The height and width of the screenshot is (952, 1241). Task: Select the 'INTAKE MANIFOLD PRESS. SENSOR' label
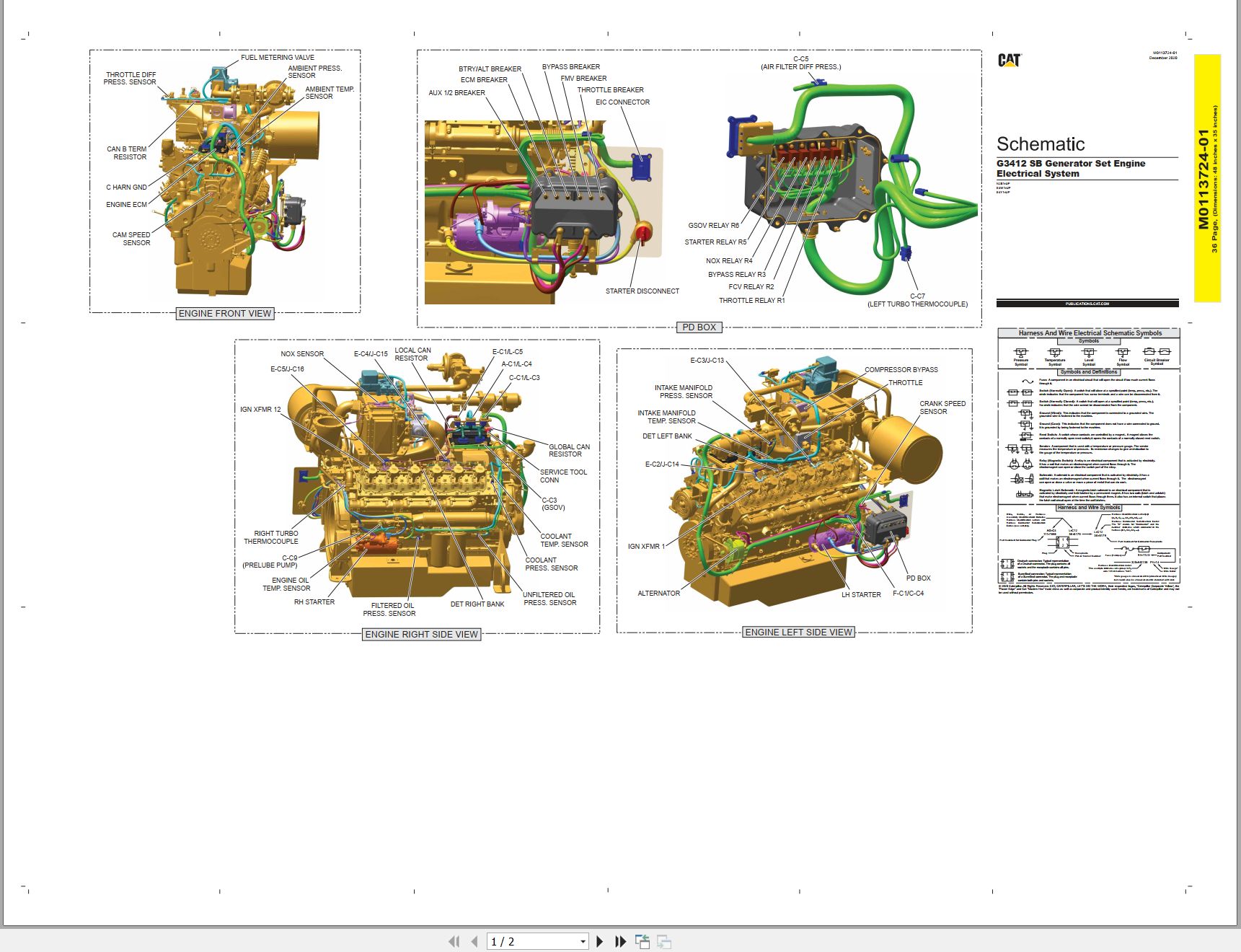pos(684,392)
